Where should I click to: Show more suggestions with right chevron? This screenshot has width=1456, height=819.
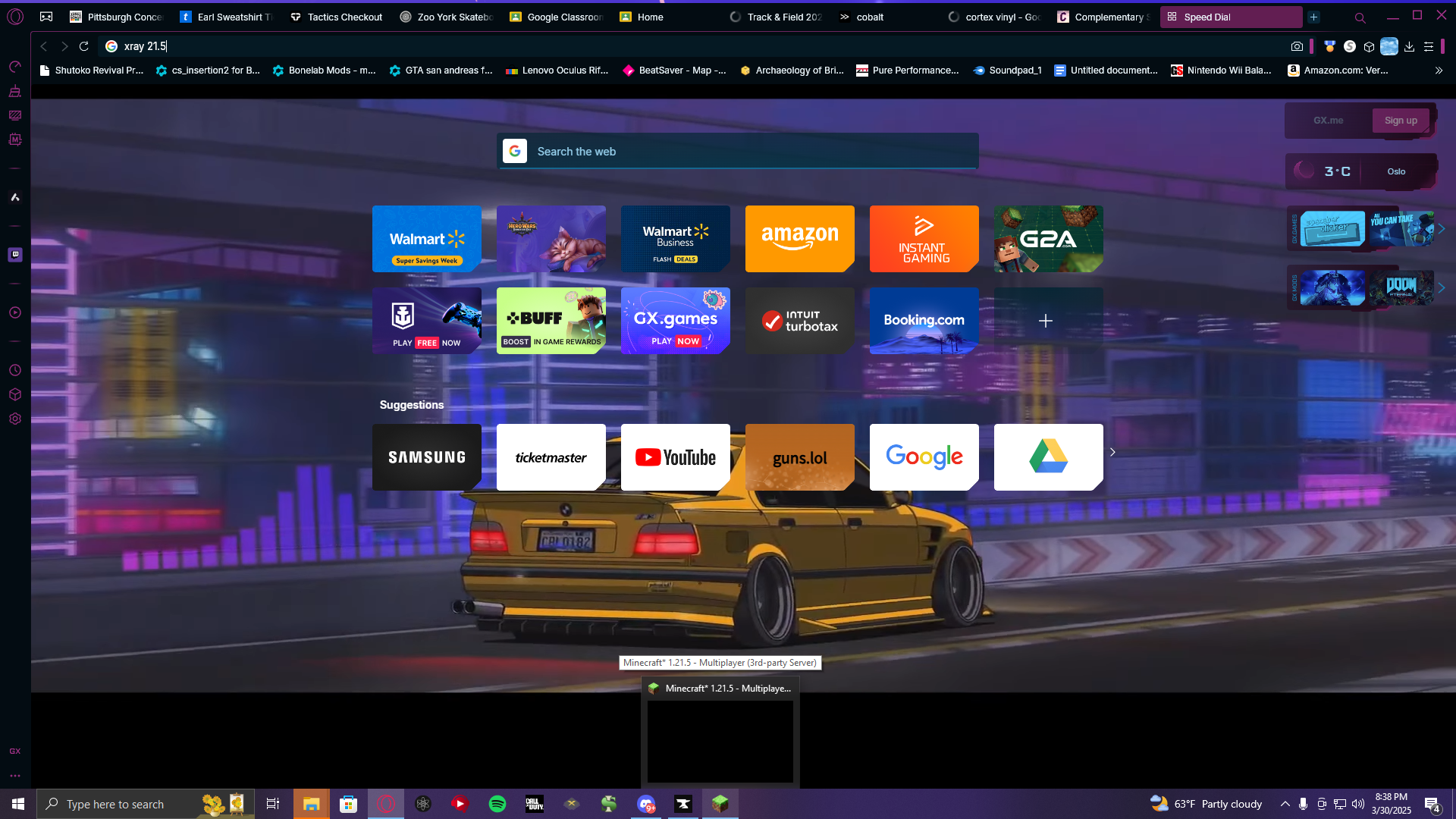pos(1112,453)
